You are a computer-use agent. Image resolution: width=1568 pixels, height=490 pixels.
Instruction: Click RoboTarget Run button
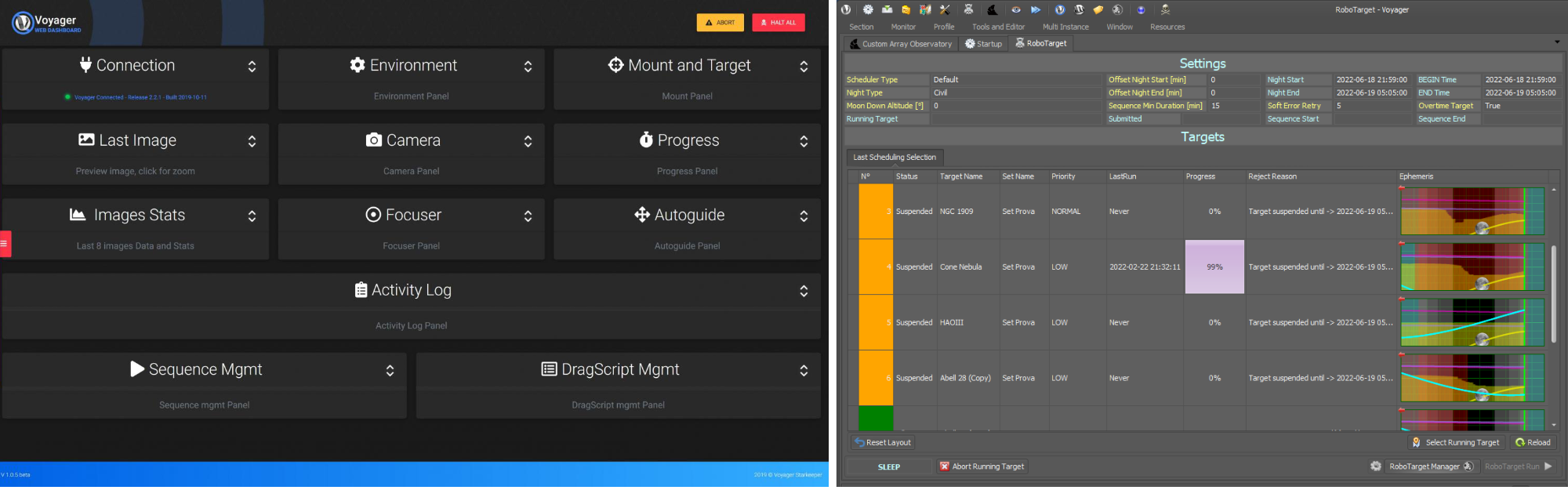(x=1519, y=466)
